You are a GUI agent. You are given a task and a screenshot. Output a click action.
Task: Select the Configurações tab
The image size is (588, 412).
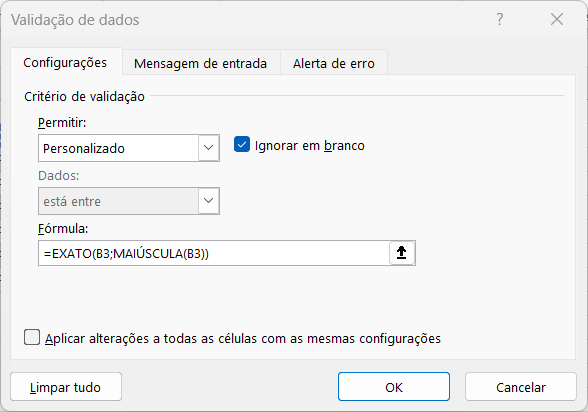tap(65, 62)
